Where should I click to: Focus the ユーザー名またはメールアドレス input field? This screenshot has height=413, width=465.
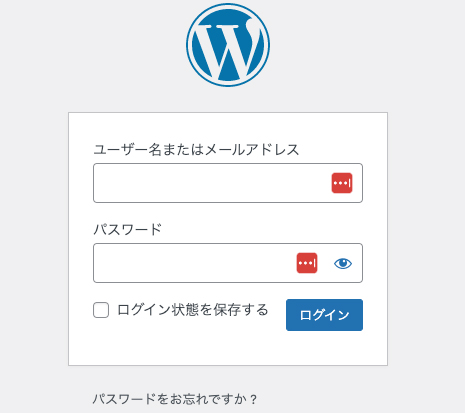point(228,183)
